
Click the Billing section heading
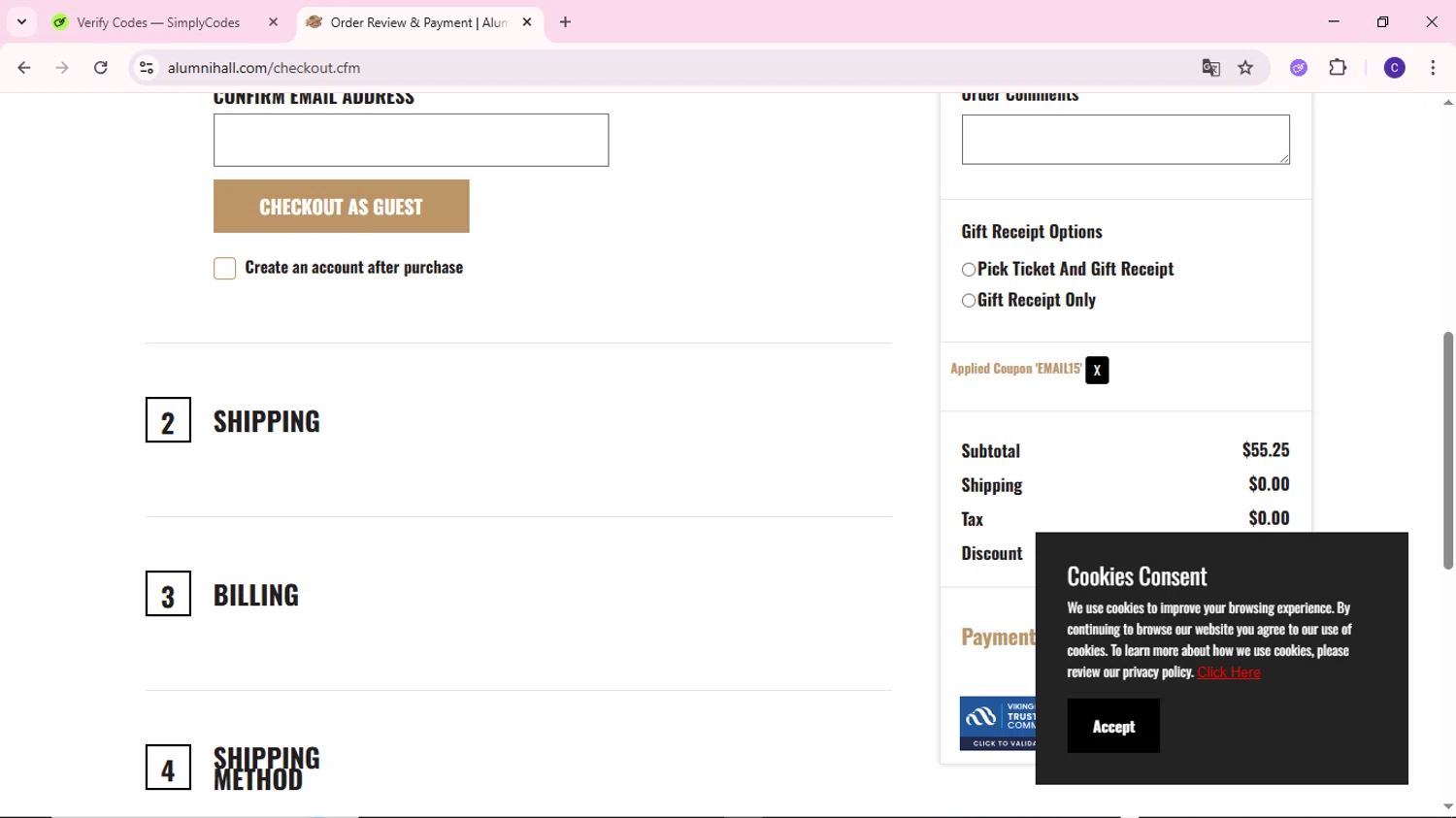(x=256, y=595)
